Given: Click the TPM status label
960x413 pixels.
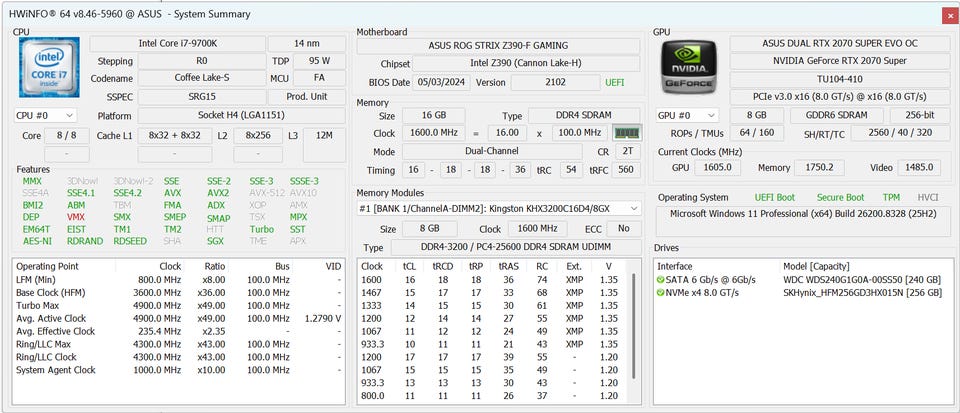Looking at the screenshot, I should (891, 198).
